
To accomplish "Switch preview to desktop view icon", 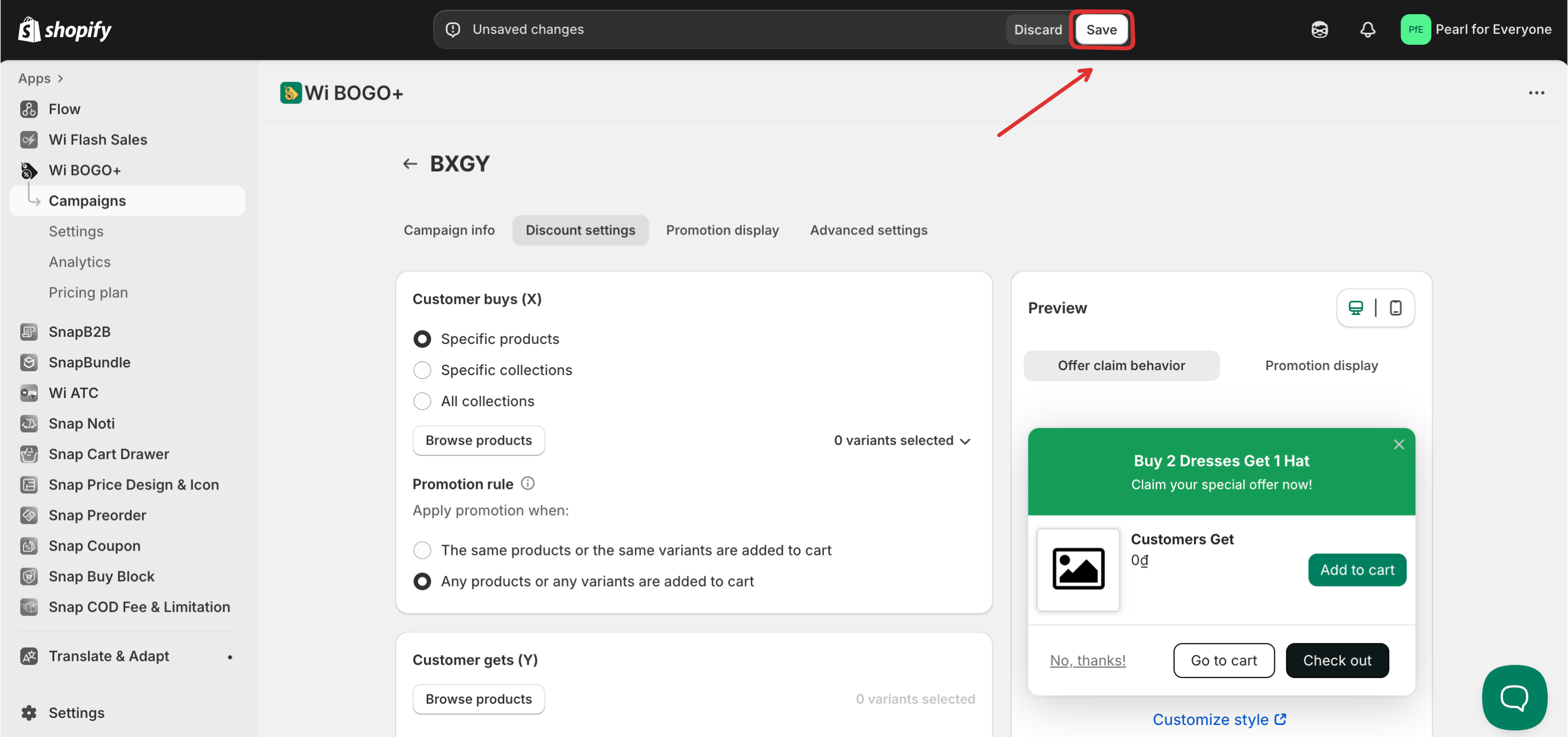I will point(1356,308).
